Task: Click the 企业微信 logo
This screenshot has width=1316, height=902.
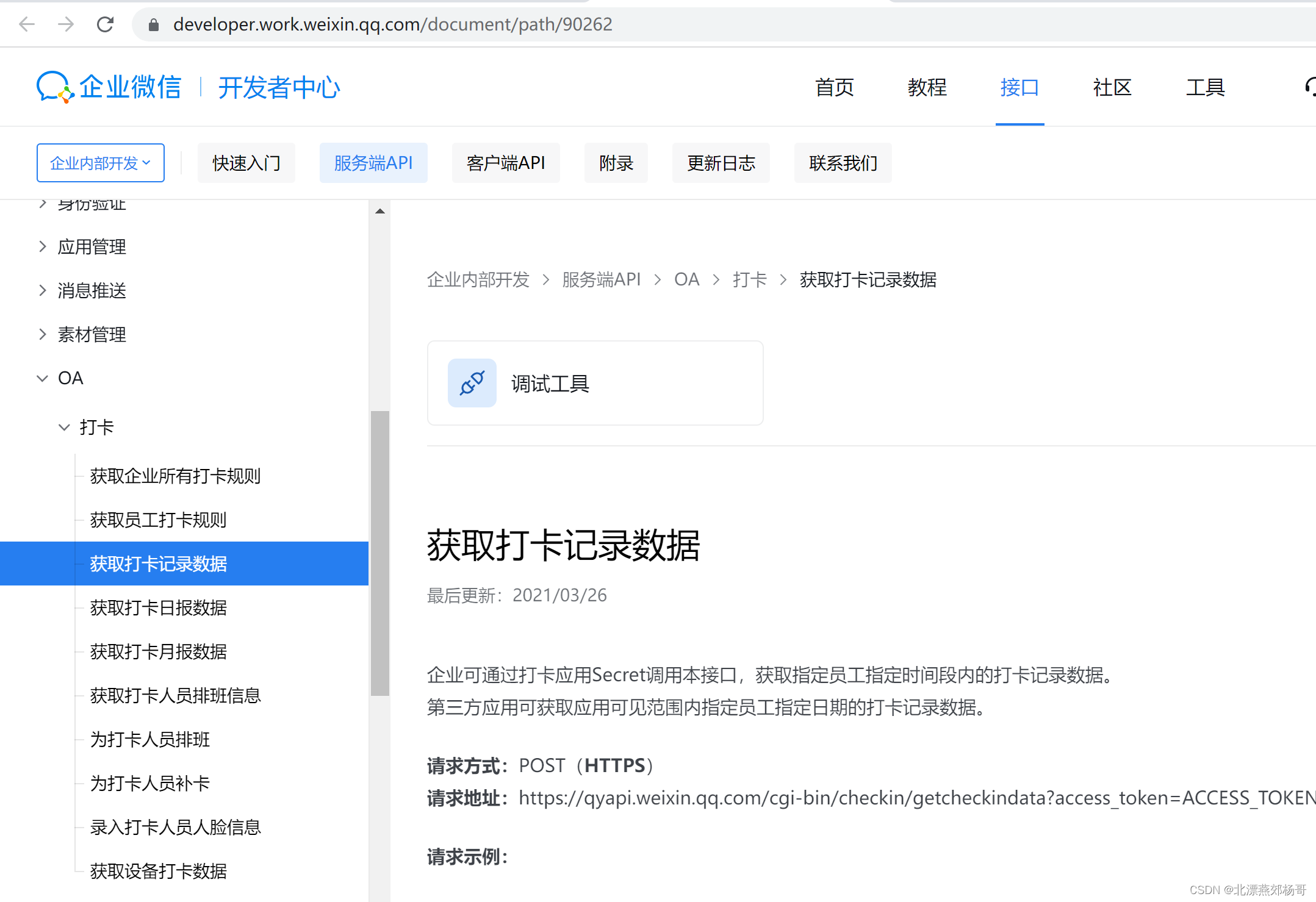Action: click(109, 87)
